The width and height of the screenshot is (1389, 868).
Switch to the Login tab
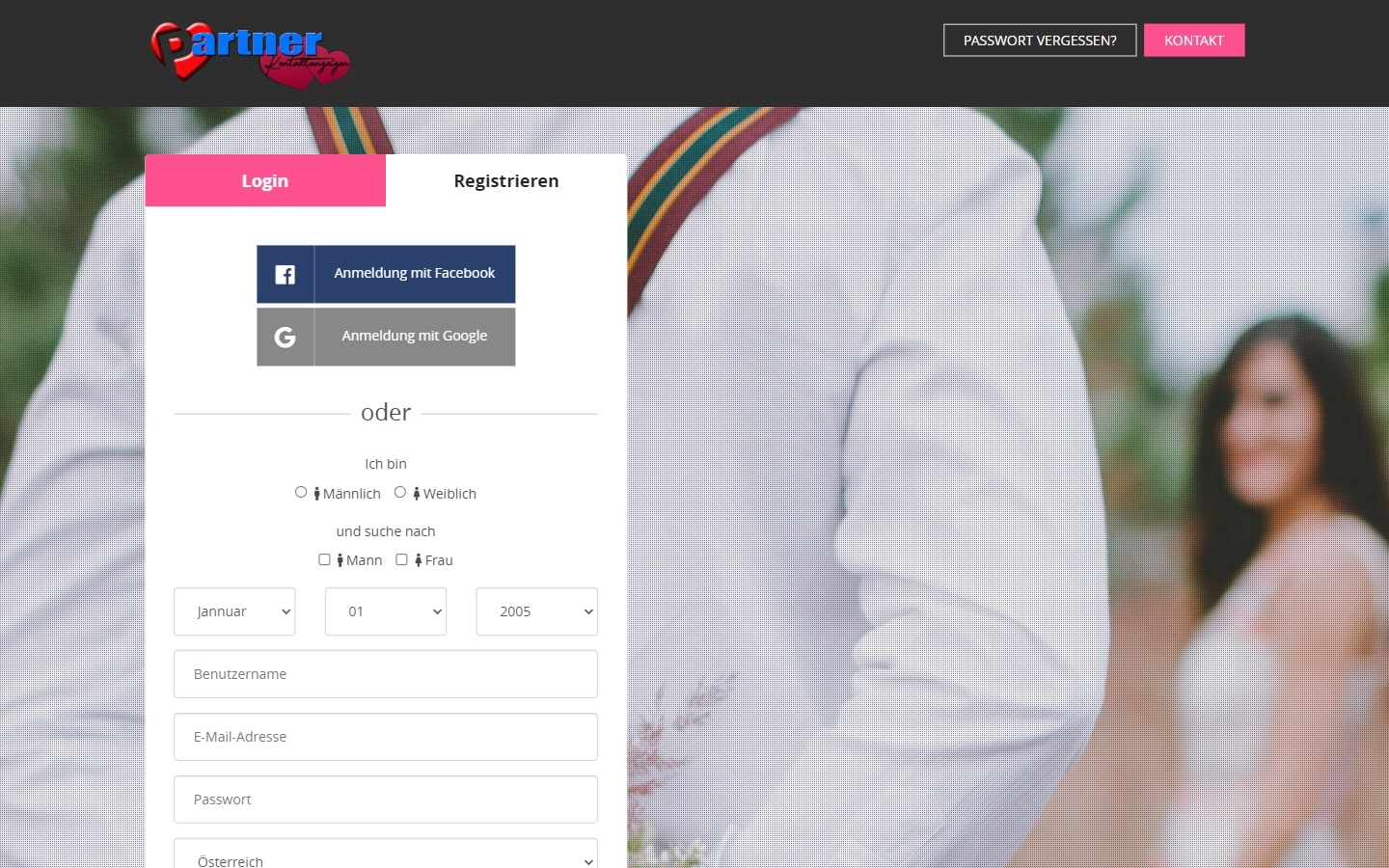tap(265, 180)
